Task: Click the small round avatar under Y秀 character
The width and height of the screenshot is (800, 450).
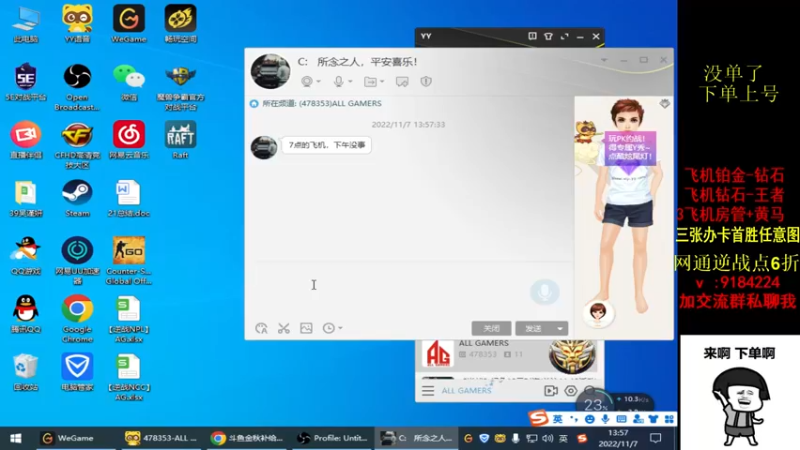Action: pos(598,312)
